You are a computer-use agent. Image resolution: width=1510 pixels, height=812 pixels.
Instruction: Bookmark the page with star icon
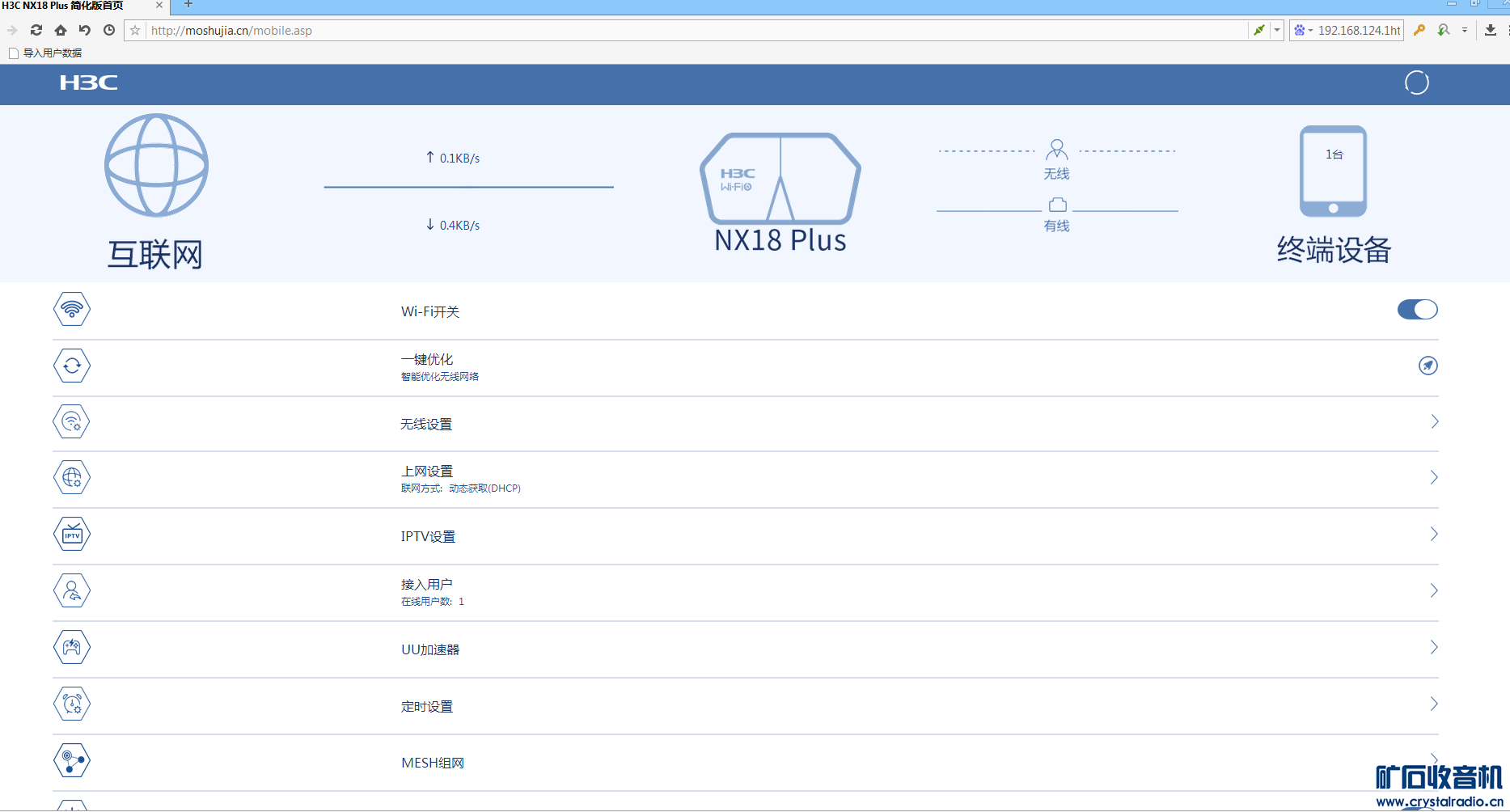pos(135,30)
